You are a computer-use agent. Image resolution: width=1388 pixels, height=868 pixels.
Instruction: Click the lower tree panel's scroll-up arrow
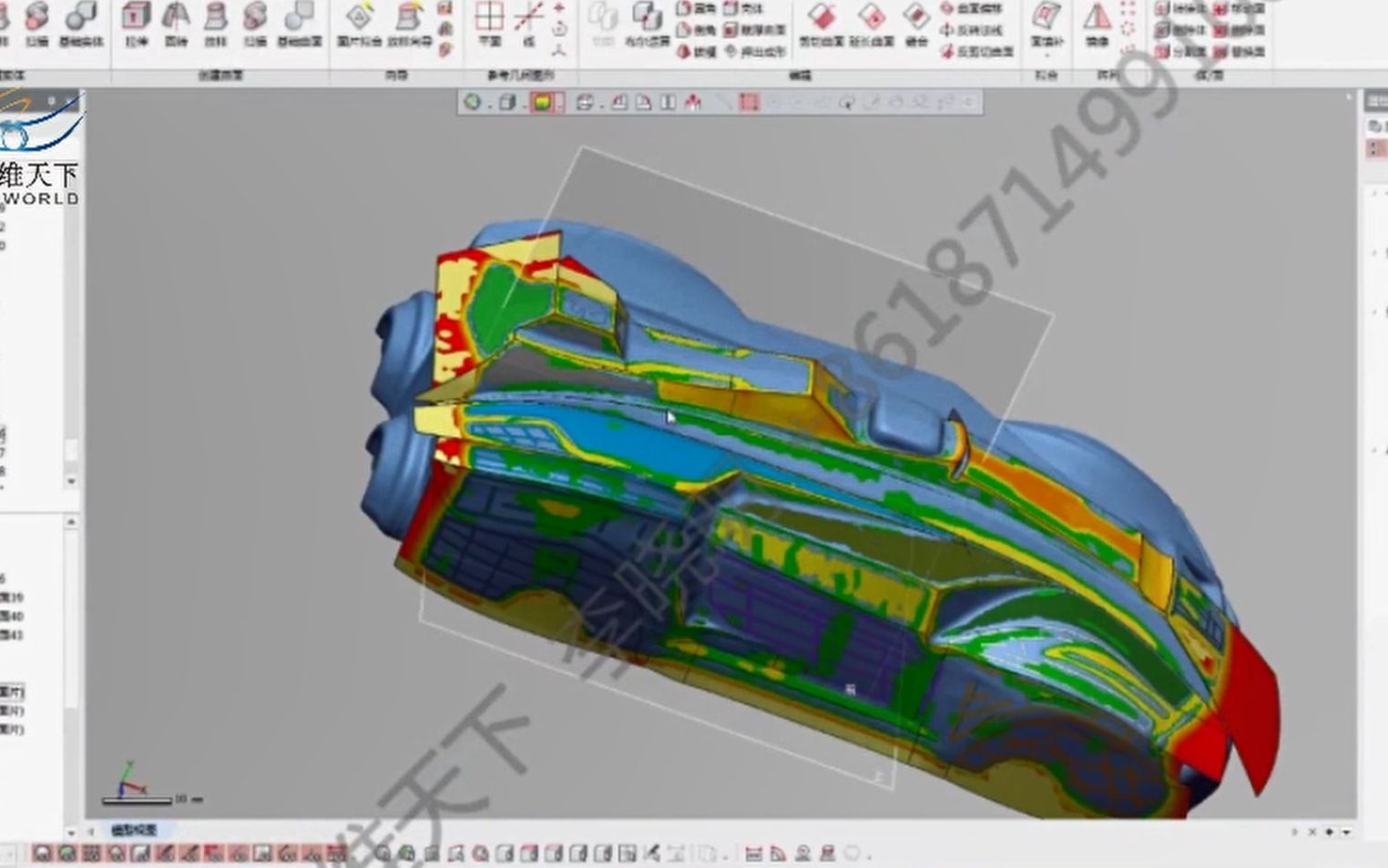[71, 522]
